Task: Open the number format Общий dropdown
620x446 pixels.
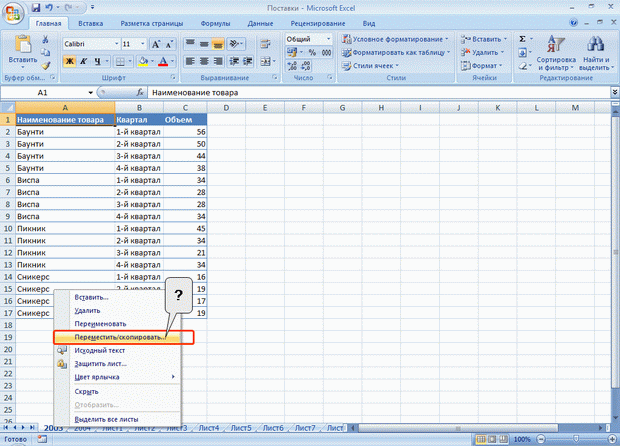Action: pos(328,39)
